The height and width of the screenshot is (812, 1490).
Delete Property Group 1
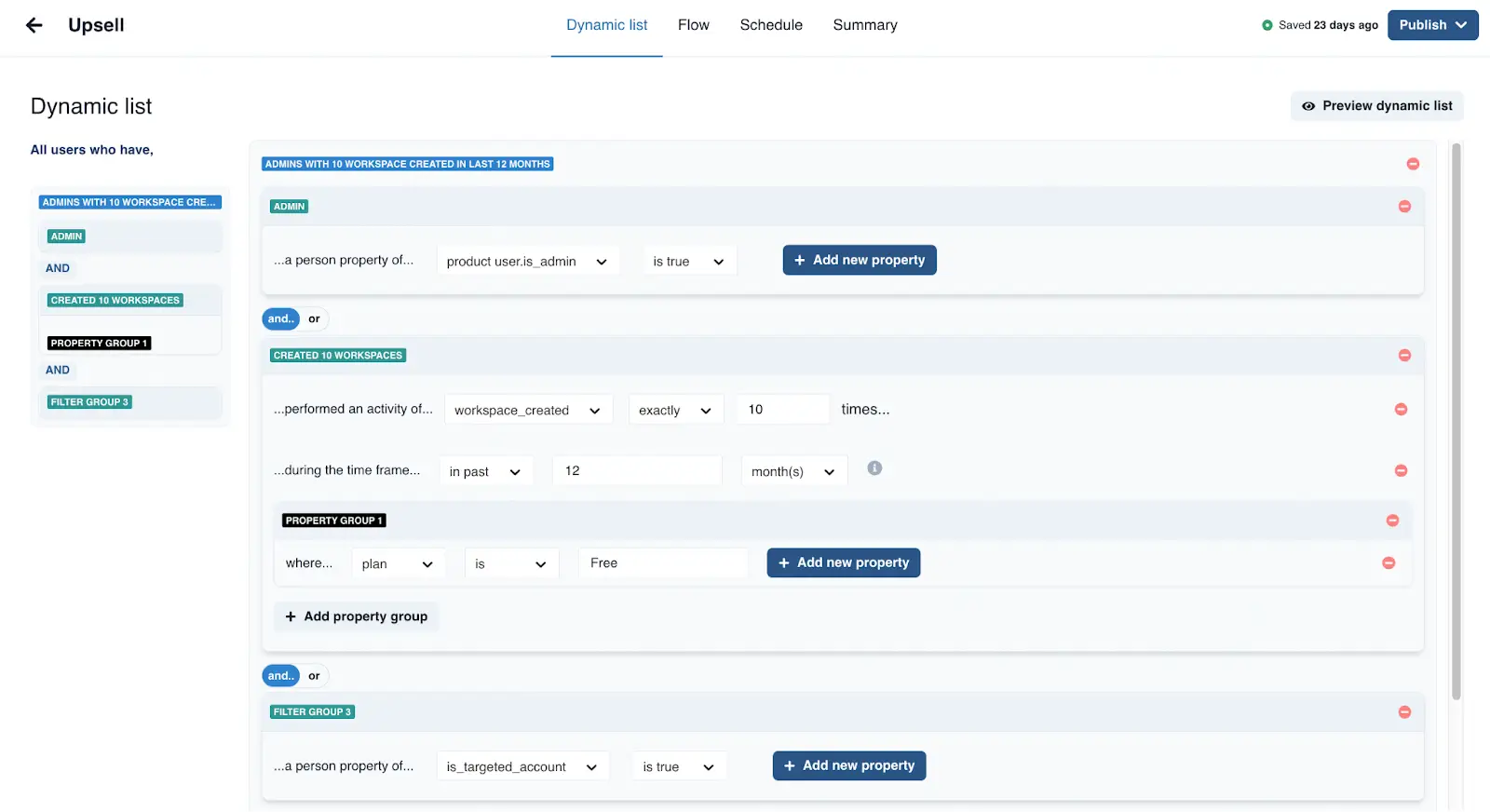point(1392,521)
